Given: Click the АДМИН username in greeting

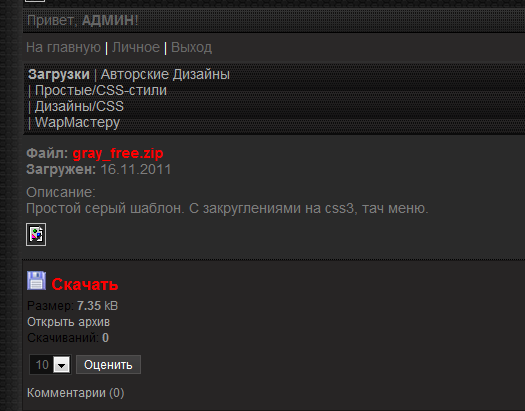Looking at the screenshot, I should pos(108,20).
